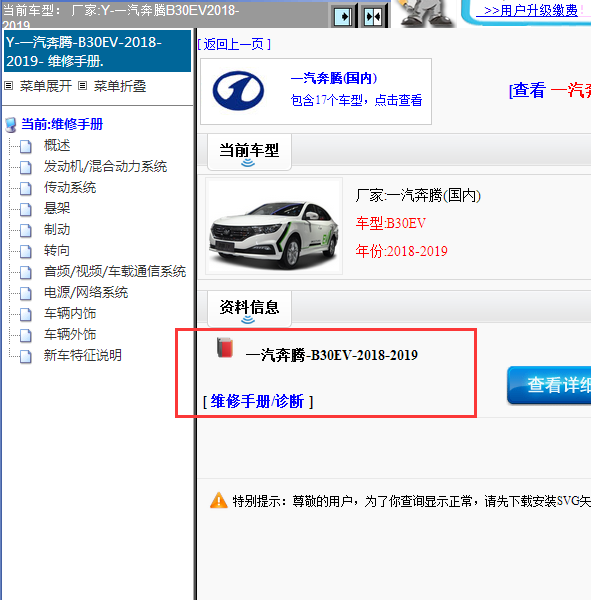Click the cartoon mascot image at top
This screenshot has height=600, width=591.
click(x=426, y=14)
